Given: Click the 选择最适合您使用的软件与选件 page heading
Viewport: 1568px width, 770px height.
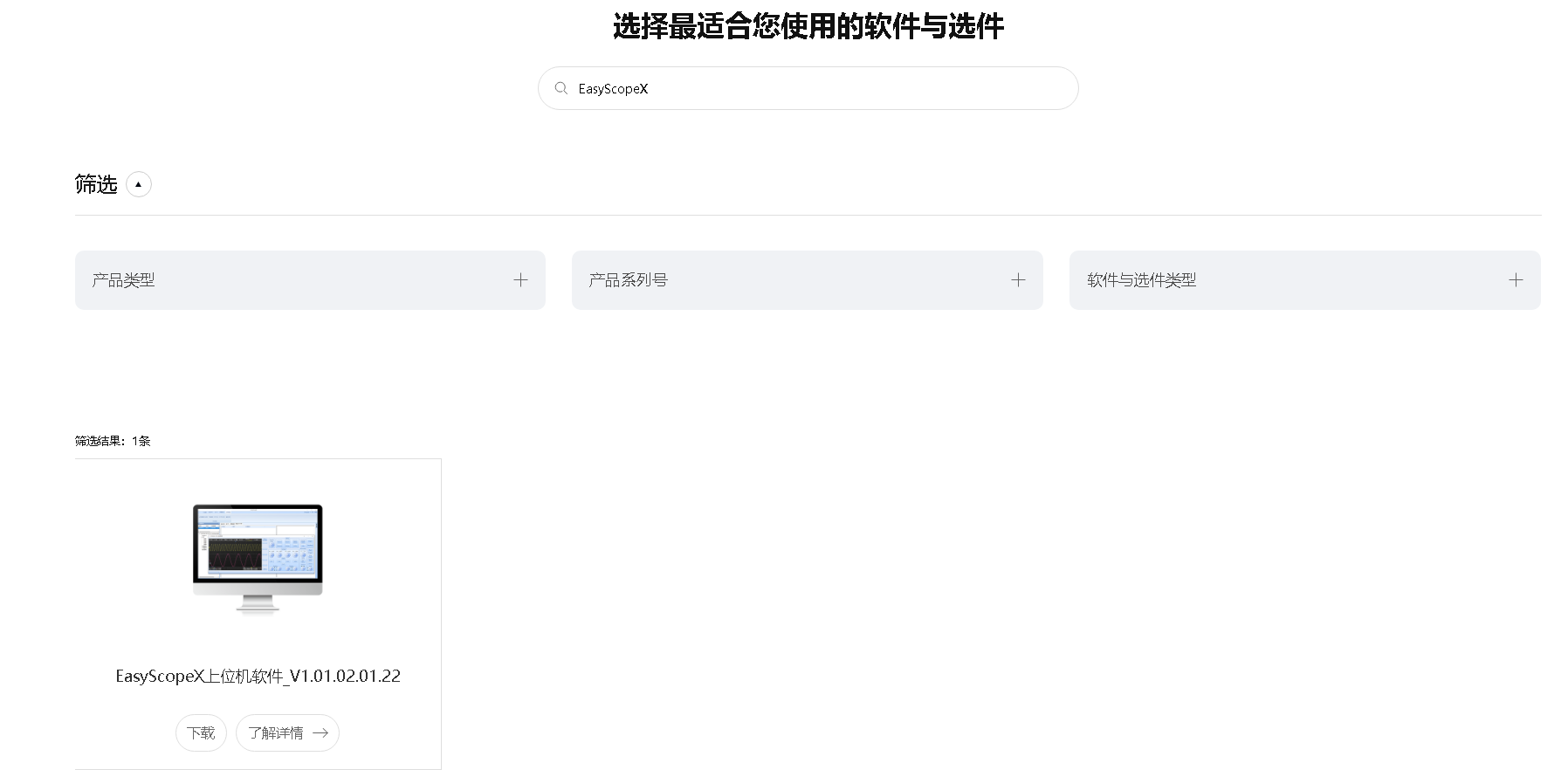Looking at the screenshot, I should tap(808, 26).
